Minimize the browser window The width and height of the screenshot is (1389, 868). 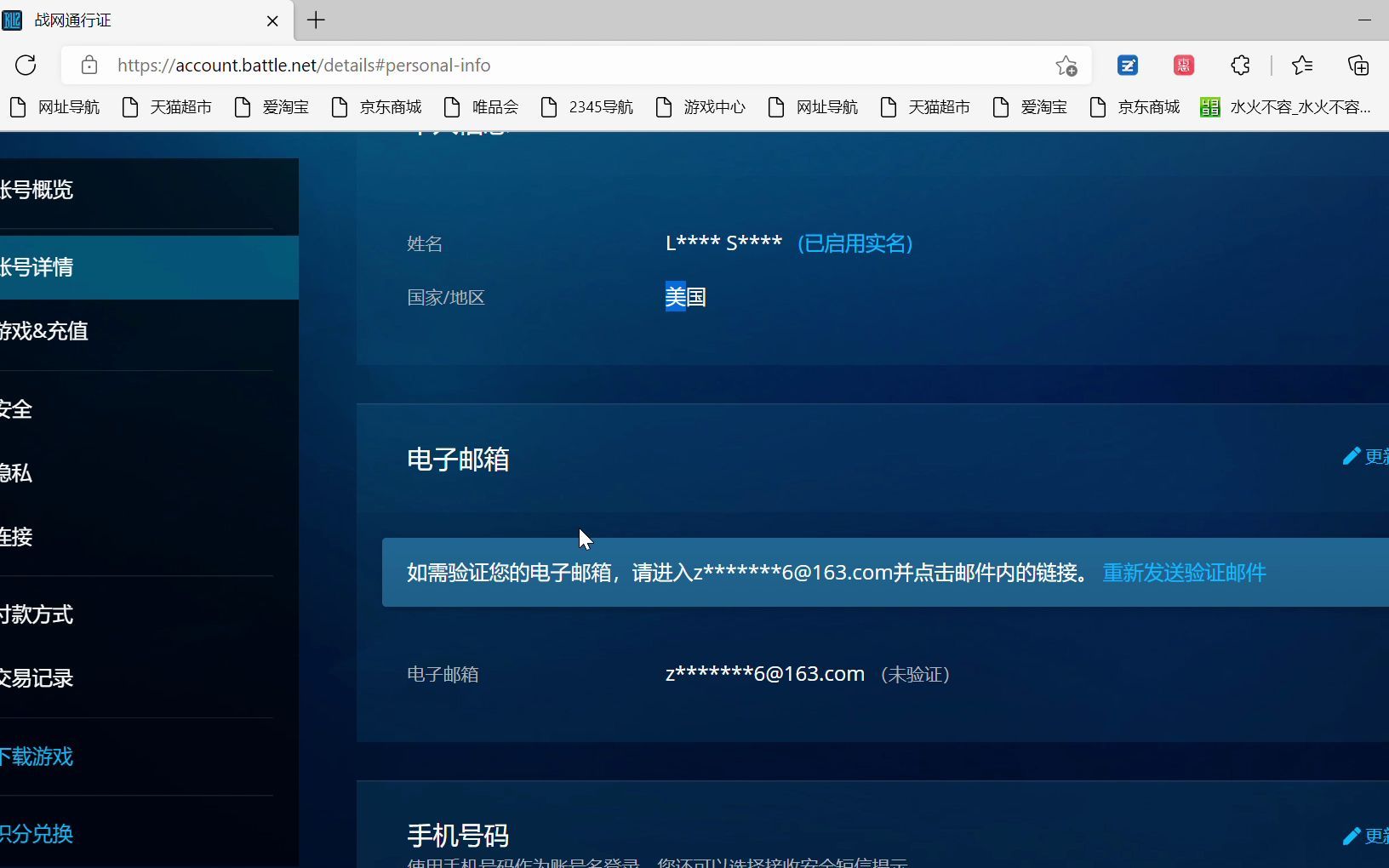click(1364, 20)
